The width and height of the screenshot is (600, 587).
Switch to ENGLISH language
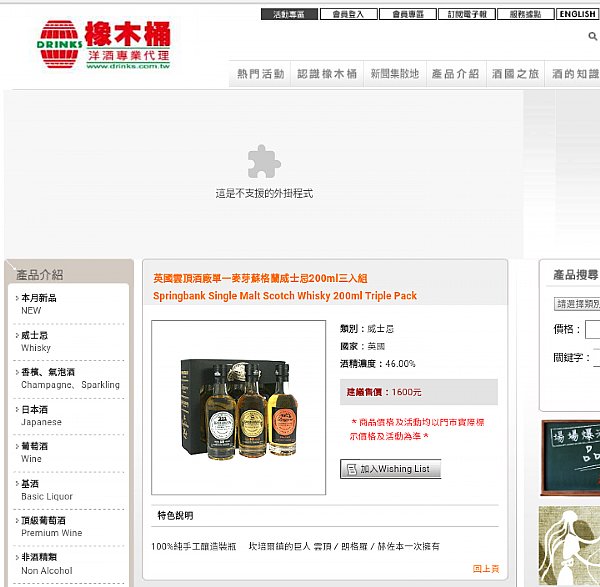pyautogui.click(x=577, y=14)
